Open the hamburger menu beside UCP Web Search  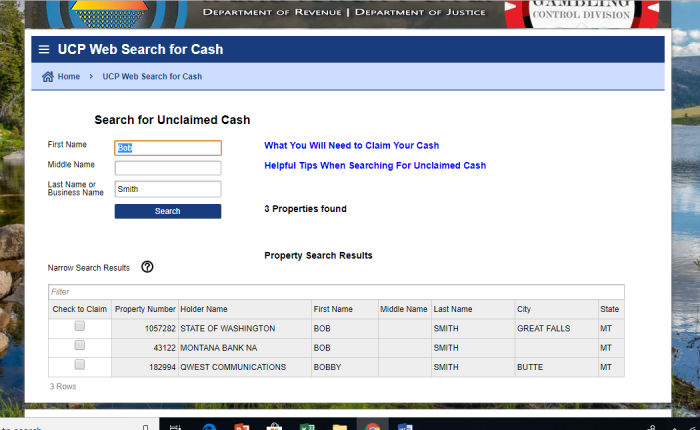coord(44,50)
